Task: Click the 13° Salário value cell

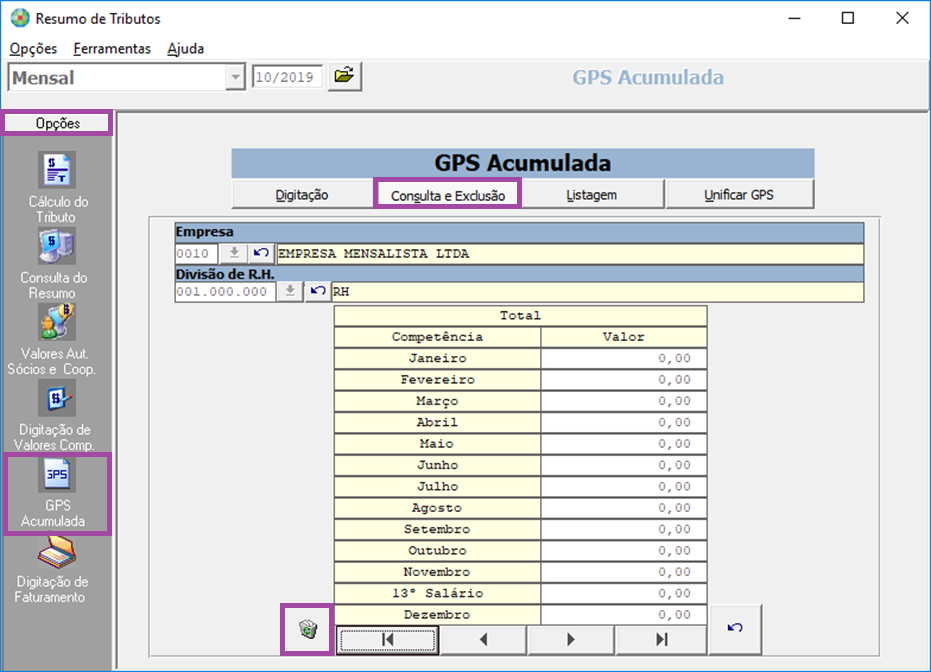Action: [x=623, y=593]
